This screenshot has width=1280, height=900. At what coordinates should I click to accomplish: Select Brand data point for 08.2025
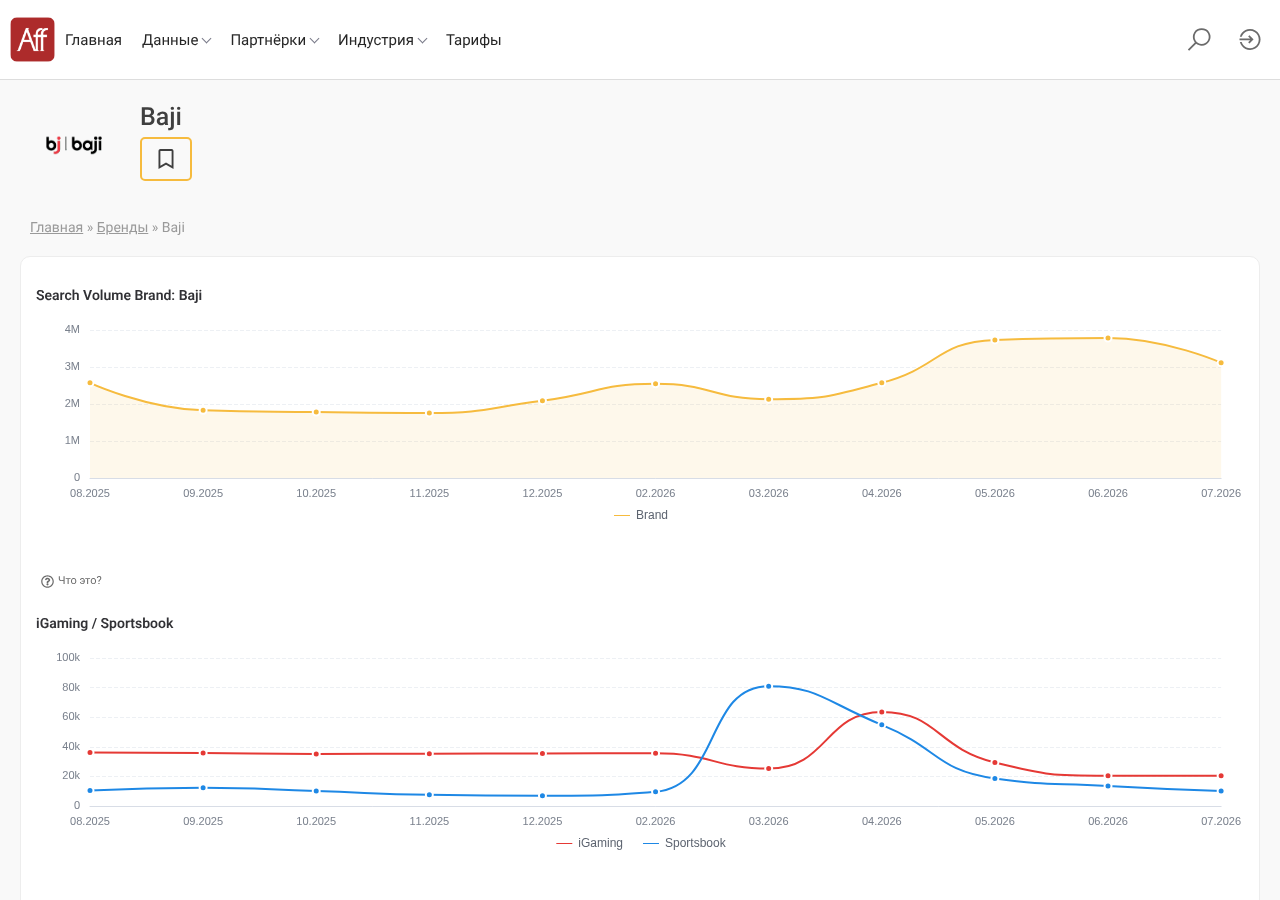(x=90, y=383)
